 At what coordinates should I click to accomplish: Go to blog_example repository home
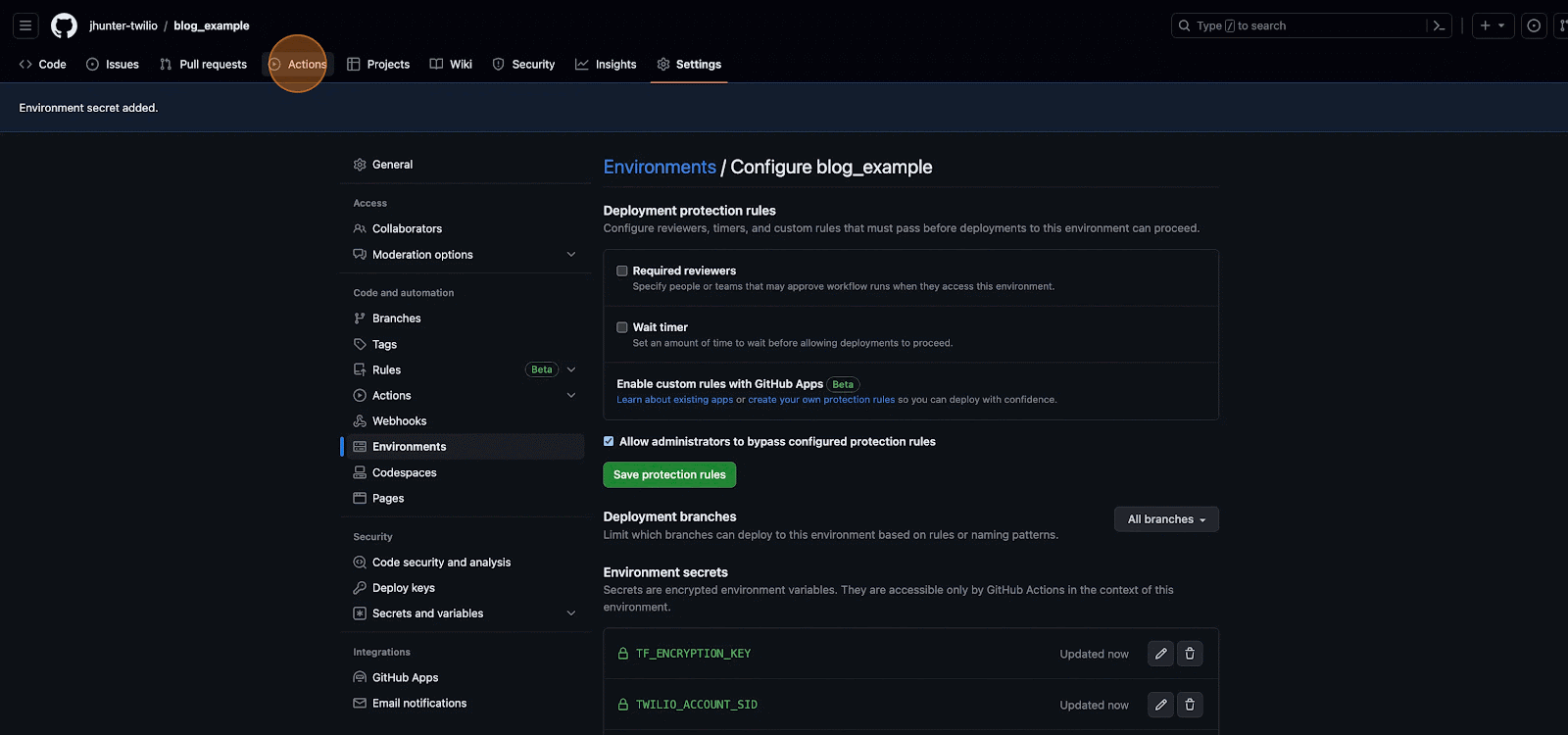(x=212, y=25)
